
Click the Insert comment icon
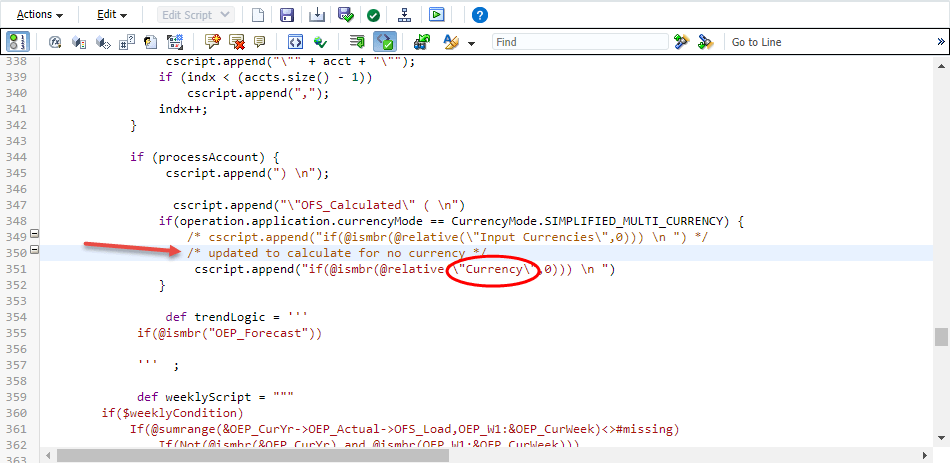[212, 42]
